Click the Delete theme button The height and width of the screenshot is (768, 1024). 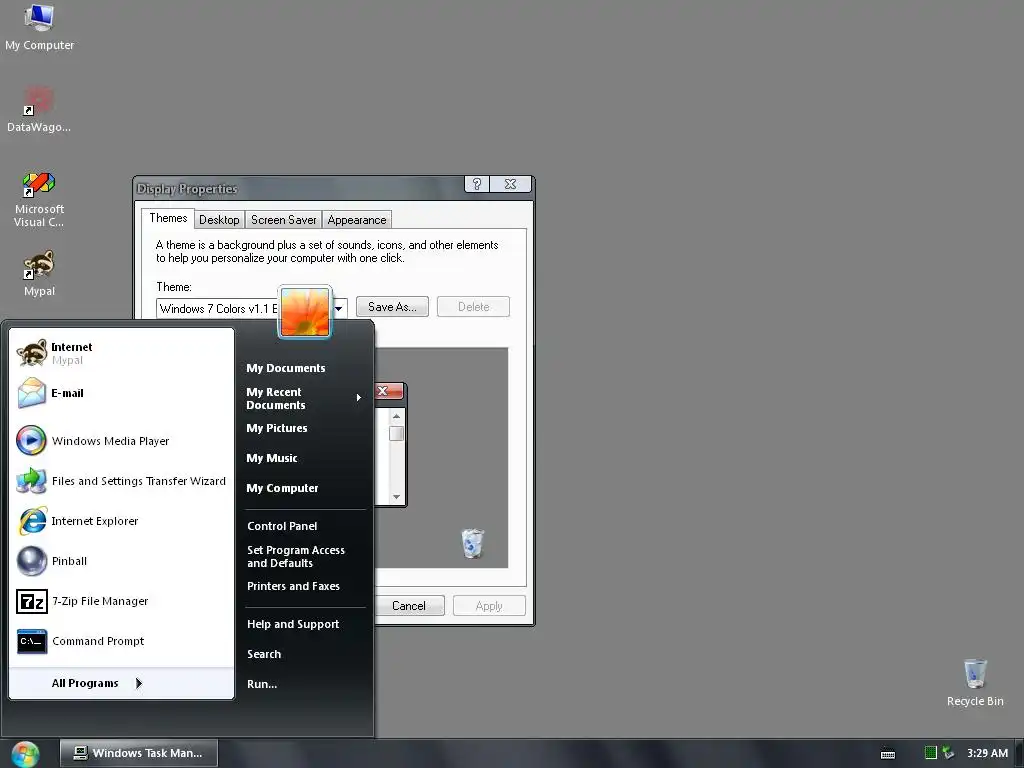[x=473, y=307]
